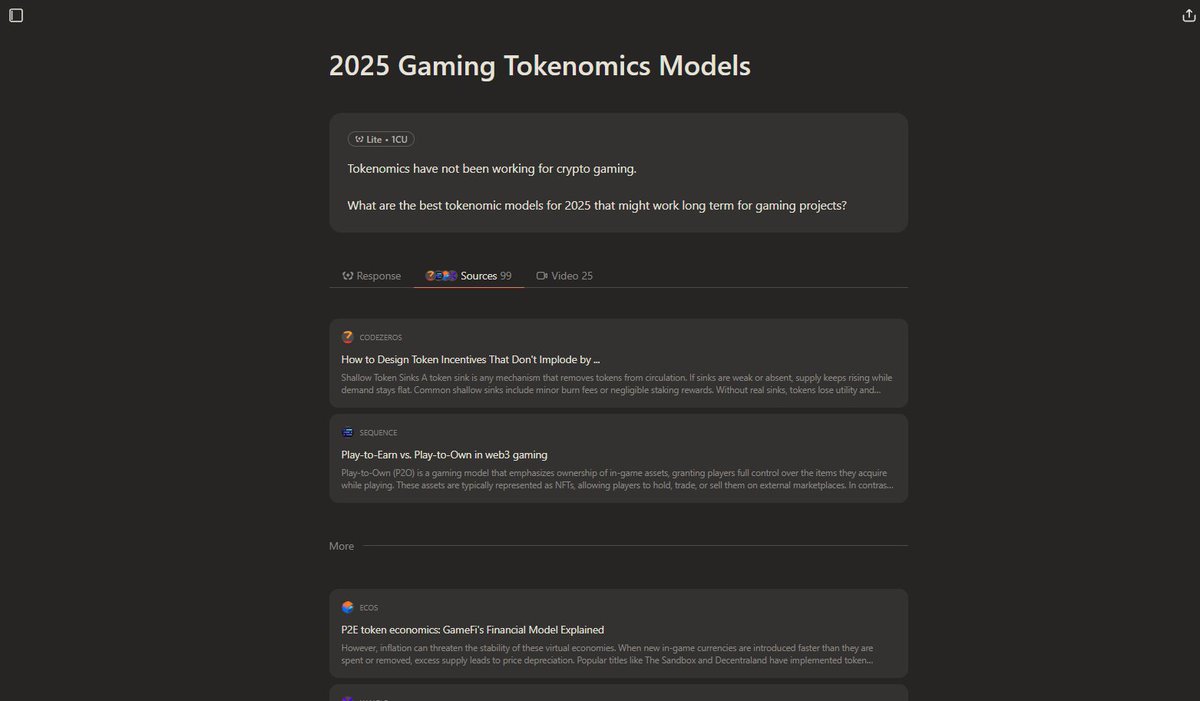The height and width of the screenshot is (701, 1200).
Task: Select the Sources 99 tab
Action: (x=468, y=276)
